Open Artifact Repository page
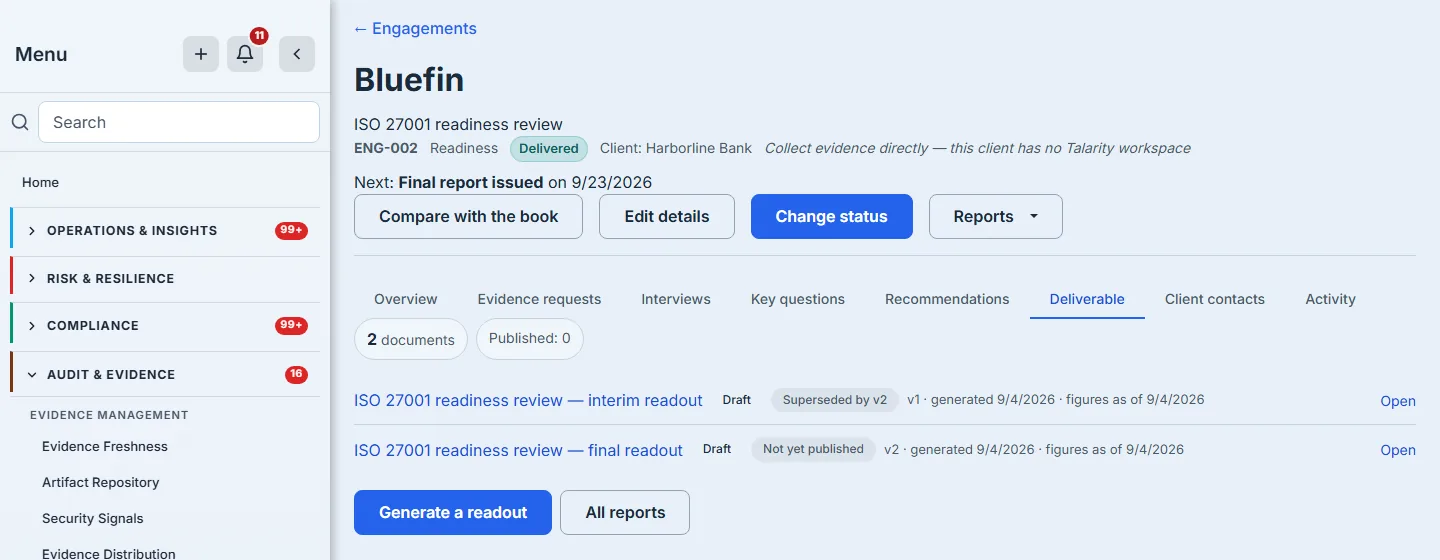The height and width of the screenshot is (560, 1440). (x=101, y=482)
